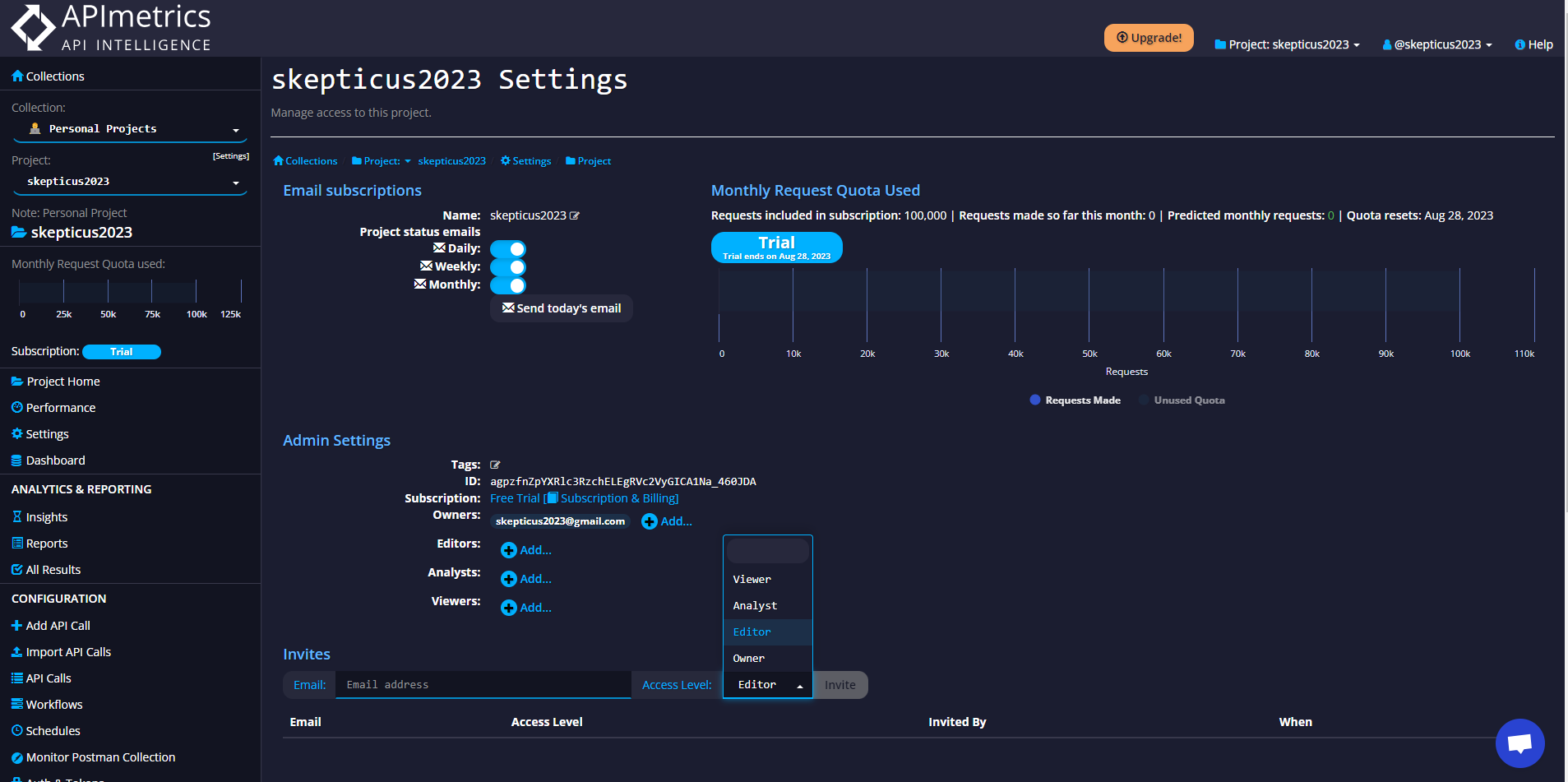Click the All Results check icon
1568x782 pixels.
pyautogui.click(x=17, y=569)
